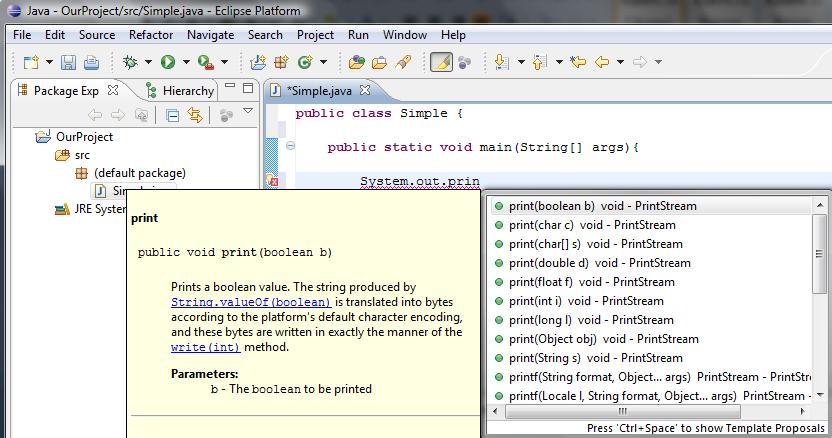The width and height of the screenshot is (832, 438).
Task: Switch to the Hierarchy tab
Action: coord(181,91)
